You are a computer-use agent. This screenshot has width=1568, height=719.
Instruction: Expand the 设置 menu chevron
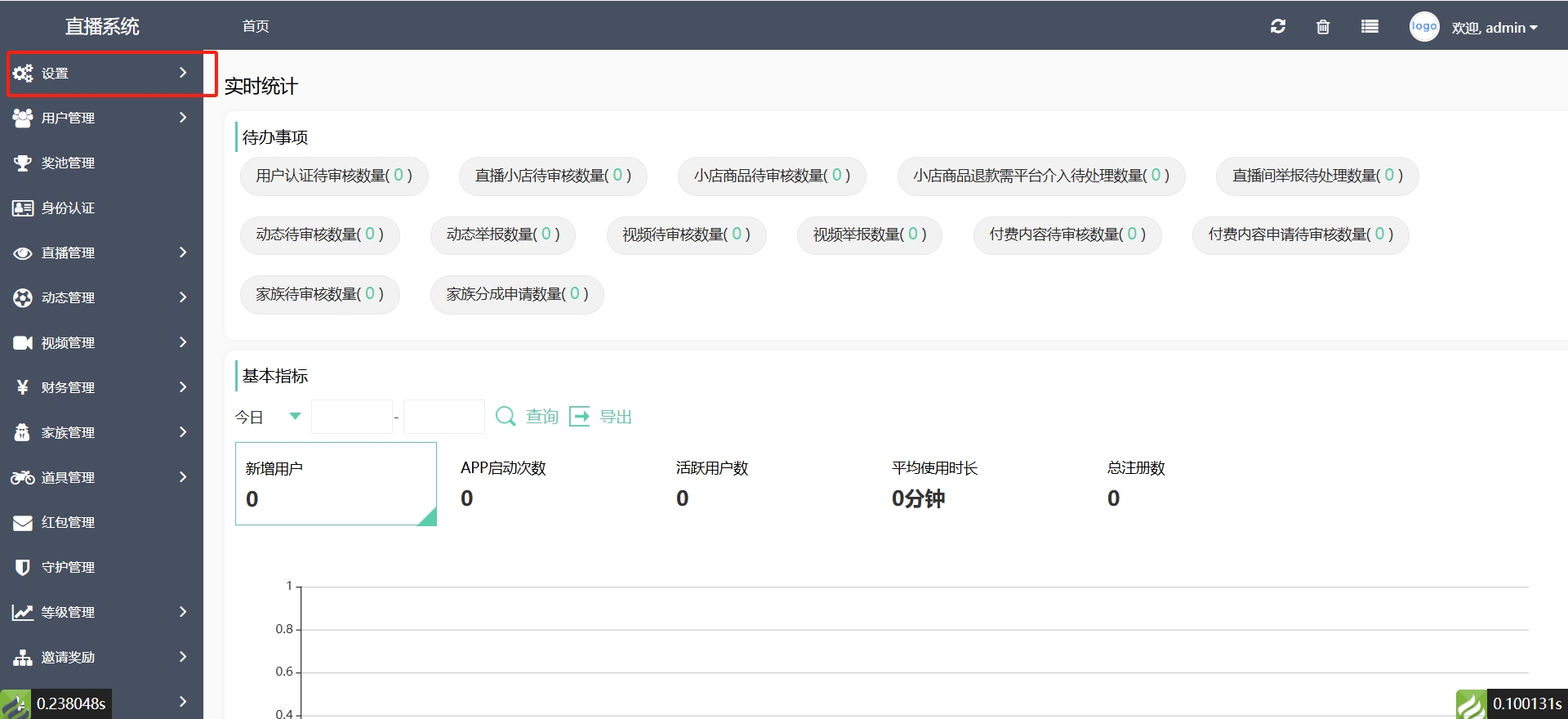point(183,73)
